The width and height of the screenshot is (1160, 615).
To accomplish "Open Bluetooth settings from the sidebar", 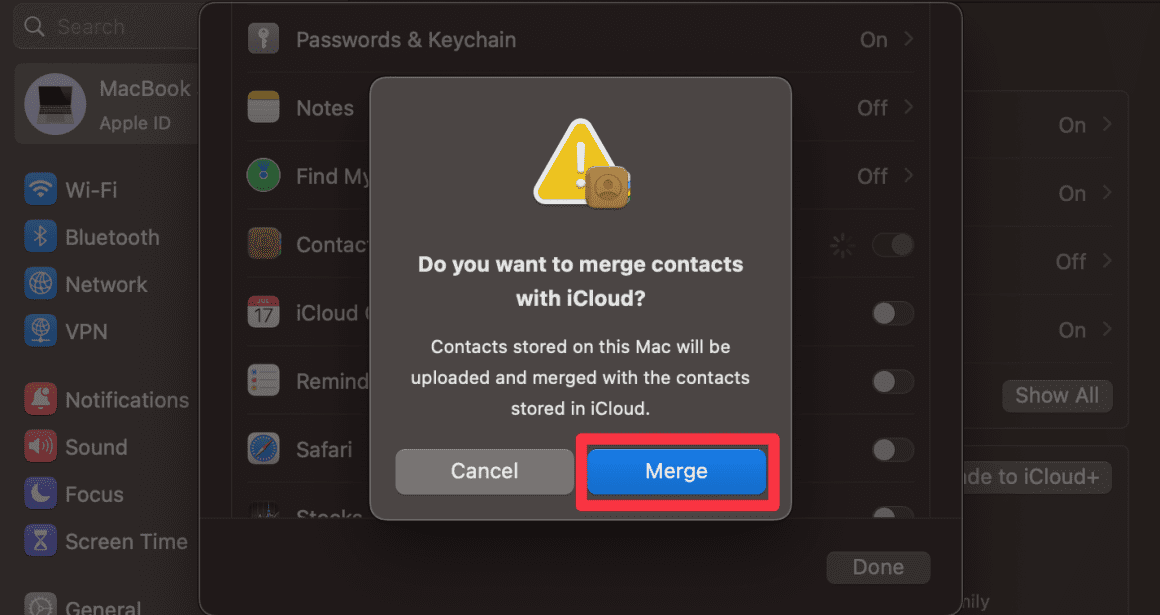I will pyautogui.click(x=38, y=237).
